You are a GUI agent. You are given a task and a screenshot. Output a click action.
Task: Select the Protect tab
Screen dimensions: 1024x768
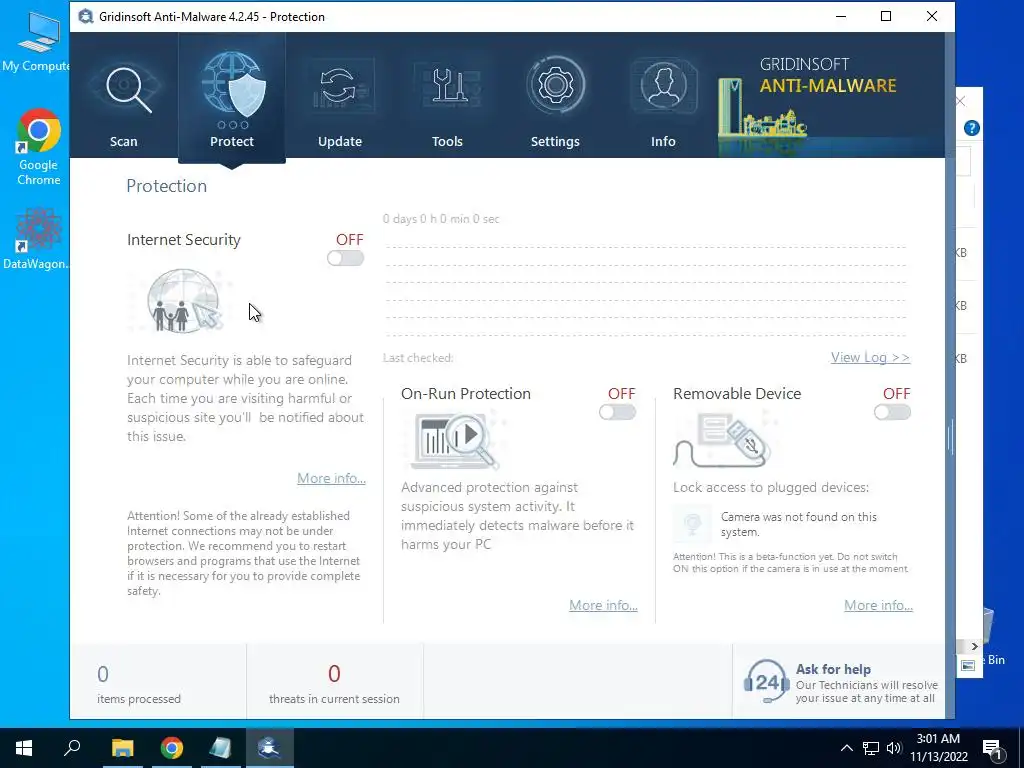click(232, 98)
